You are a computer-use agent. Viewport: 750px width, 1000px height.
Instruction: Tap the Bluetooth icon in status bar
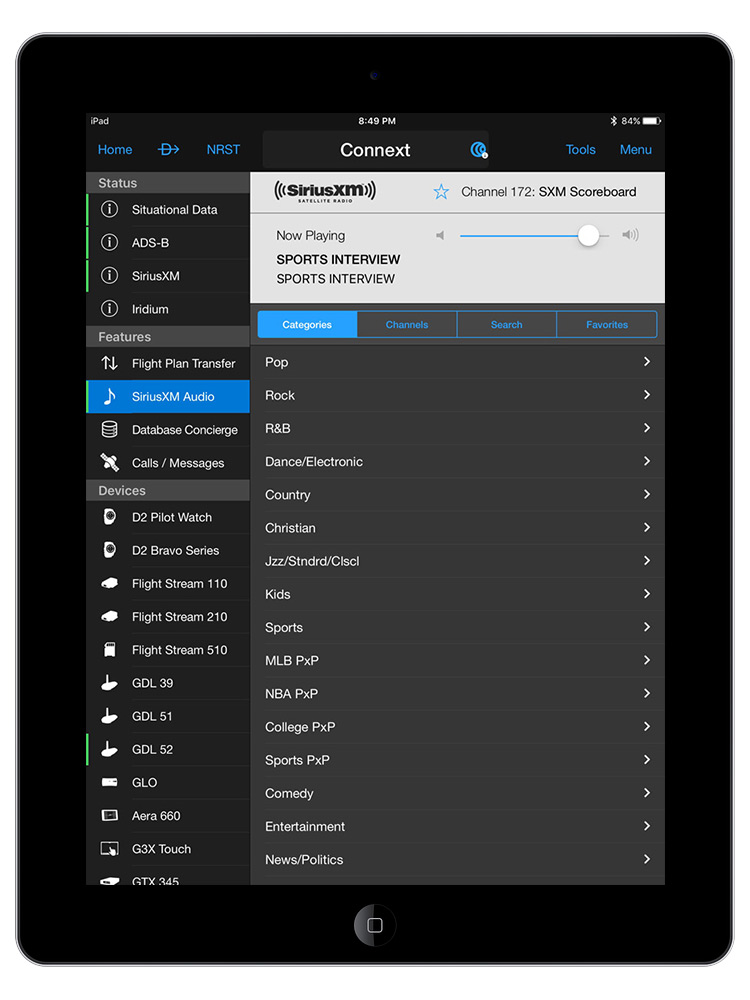pyautogui.click(x=614, y=121)
